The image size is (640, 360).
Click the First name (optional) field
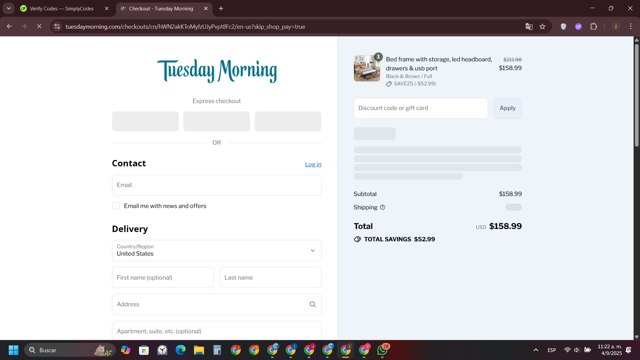pyautogui.click(x=163, y=278)
